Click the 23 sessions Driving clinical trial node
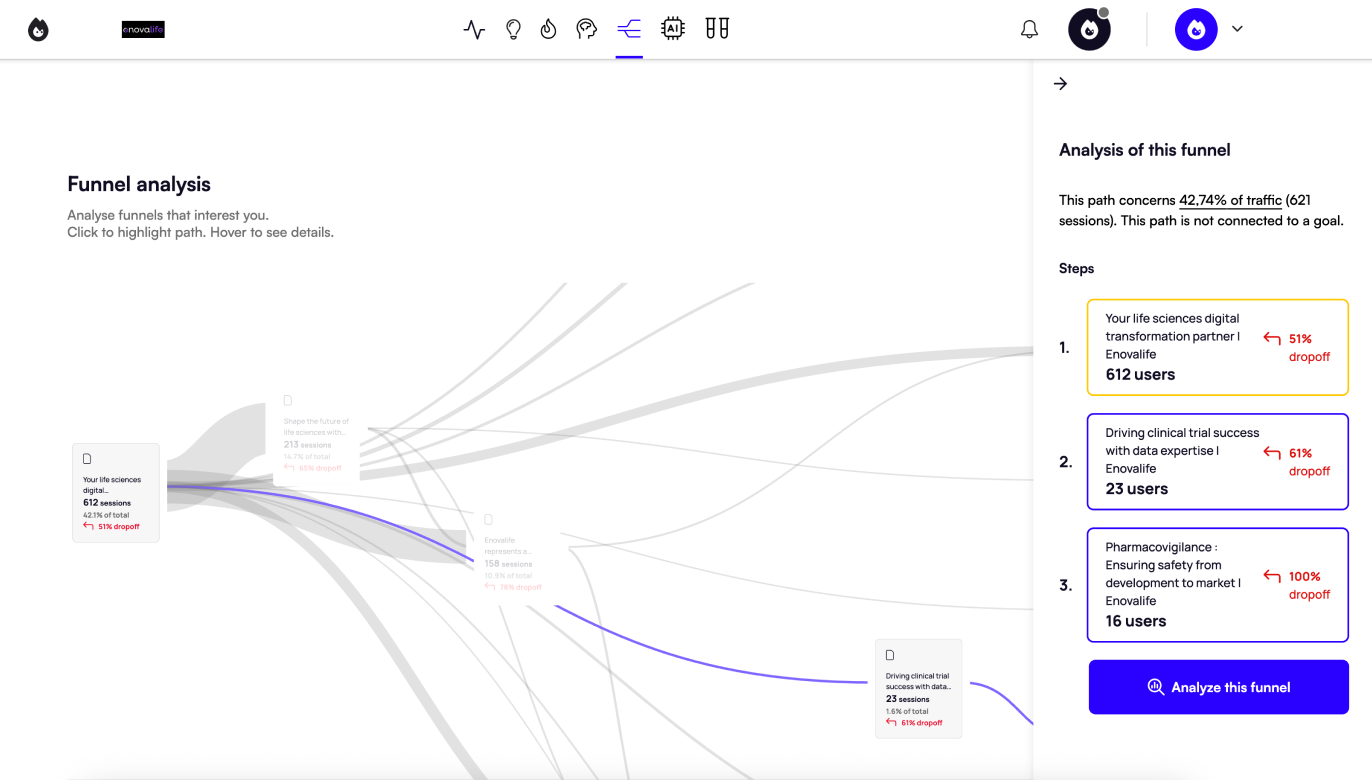The width and height of the screenshot is (1372, 780). click(918, 688)
